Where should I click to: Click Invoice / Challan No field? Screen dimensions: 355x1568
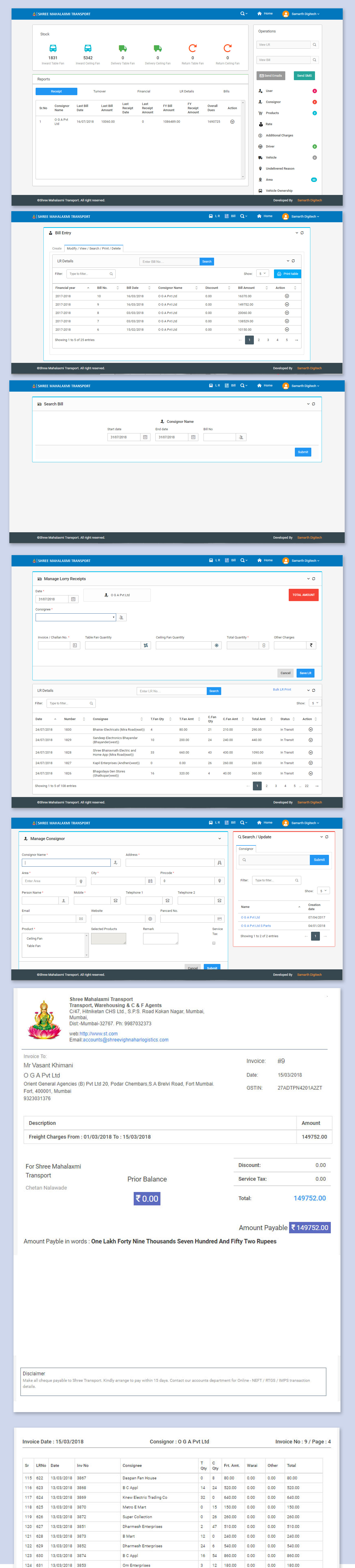[54, 645]
